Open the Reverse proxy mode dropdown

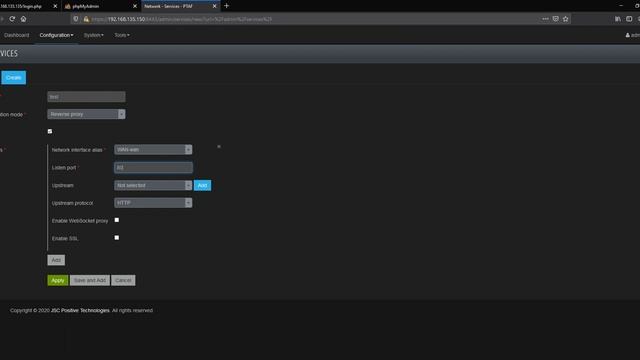coord(86,114)
